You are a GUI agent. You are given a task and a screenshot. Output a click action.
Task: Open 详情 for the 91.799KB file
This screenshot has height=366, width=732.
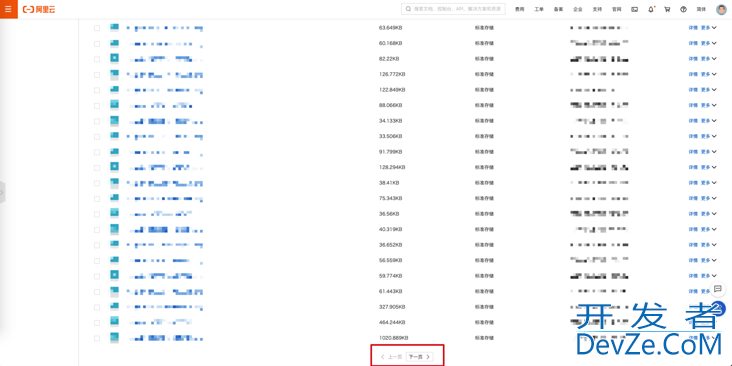pyautogui.click(x=693, y=152)
